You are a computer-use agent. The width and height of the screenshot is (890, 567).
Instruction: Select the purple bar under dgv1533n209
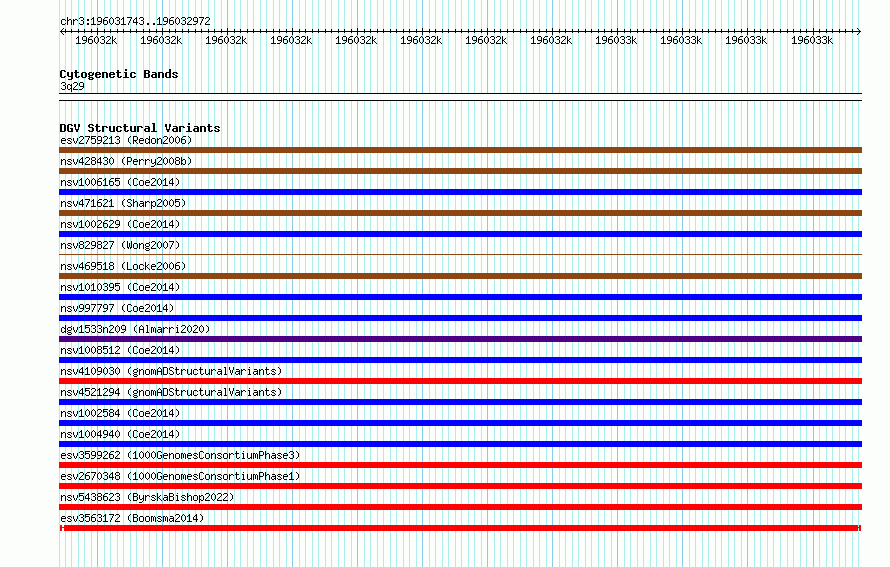[460, 339]
